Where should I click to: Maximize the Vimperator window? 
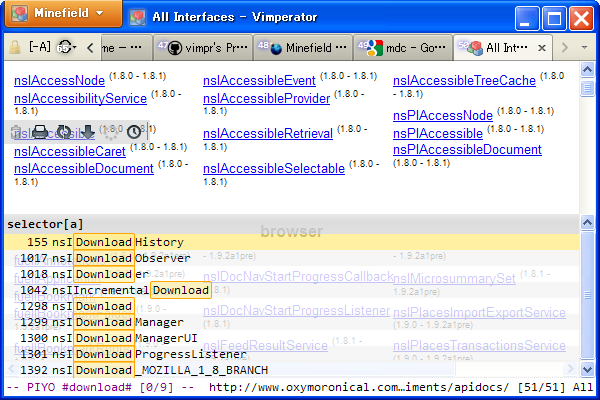point(554,18)
